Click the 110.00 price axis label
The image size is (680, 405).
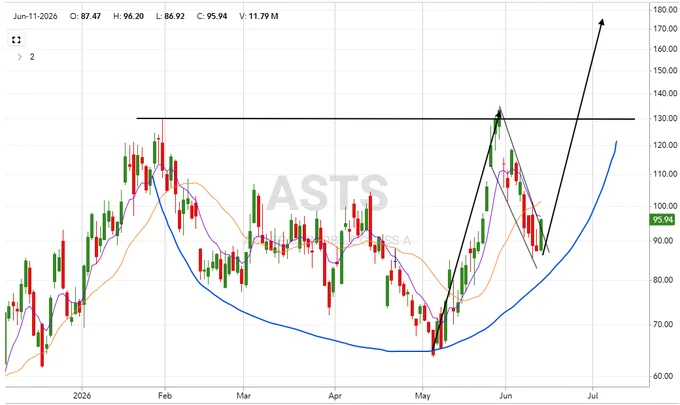coord(665,174)
